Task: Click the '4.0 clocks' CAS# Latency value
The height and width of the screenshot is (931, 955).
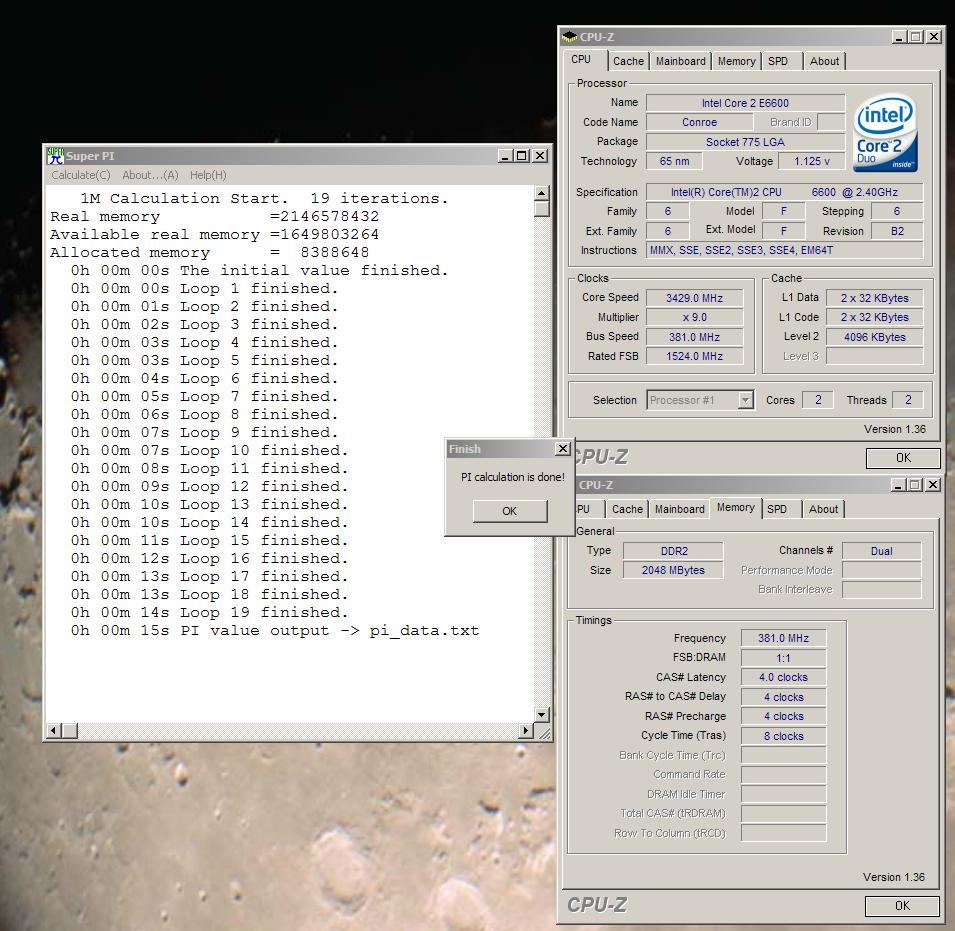Action: 783,677
